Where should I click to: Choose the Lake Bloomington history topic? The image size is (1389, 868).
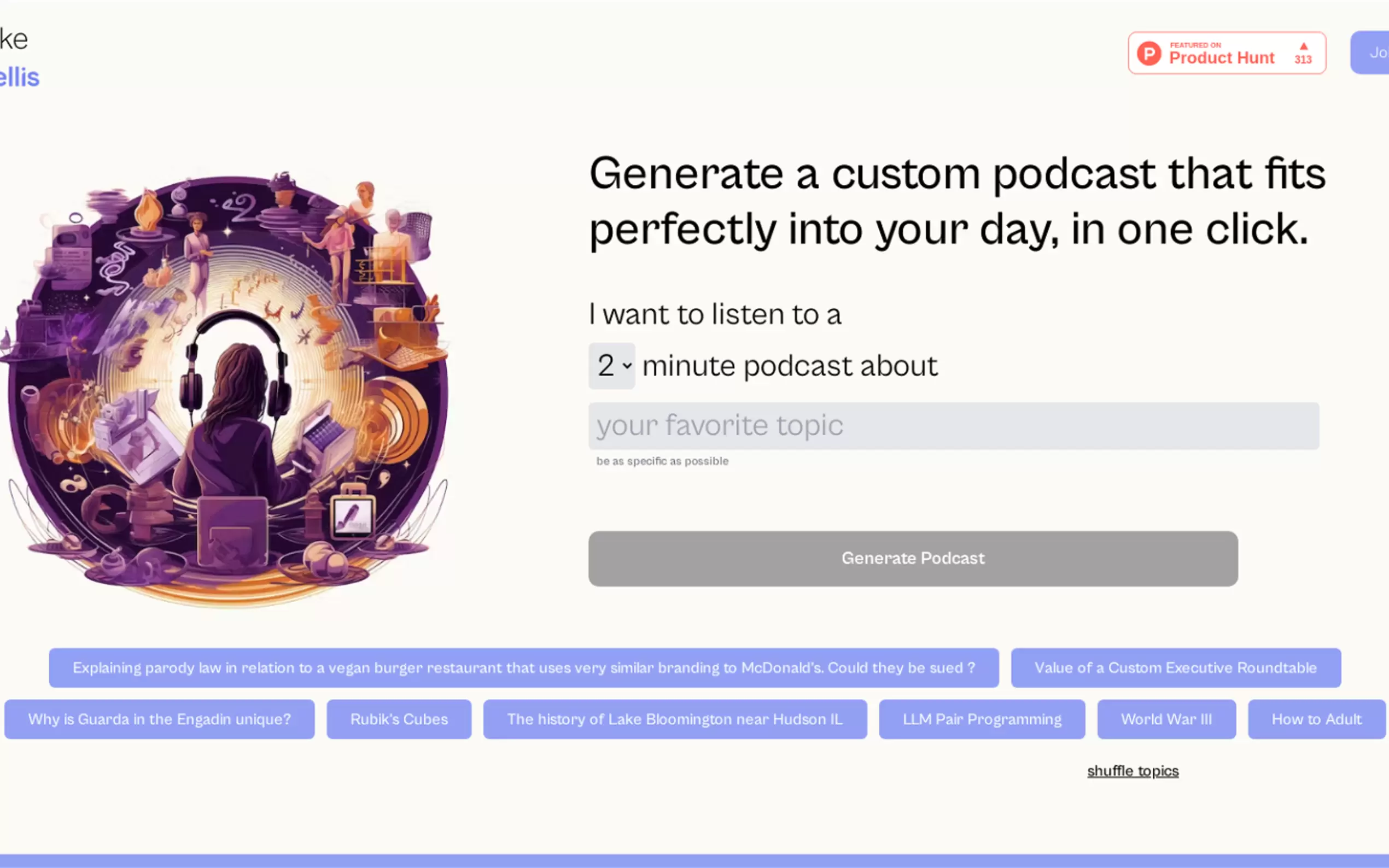click(675, 719)
